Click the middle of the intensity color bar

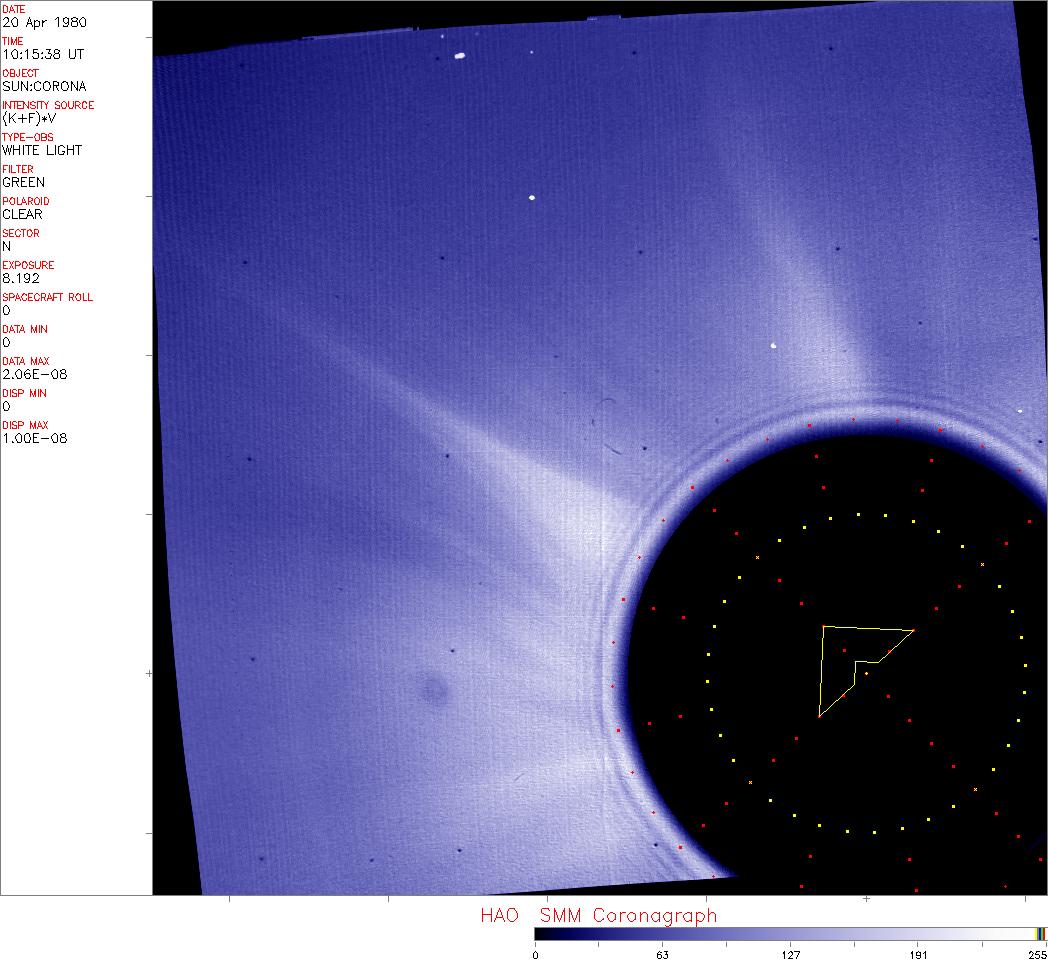coord(790,933)
